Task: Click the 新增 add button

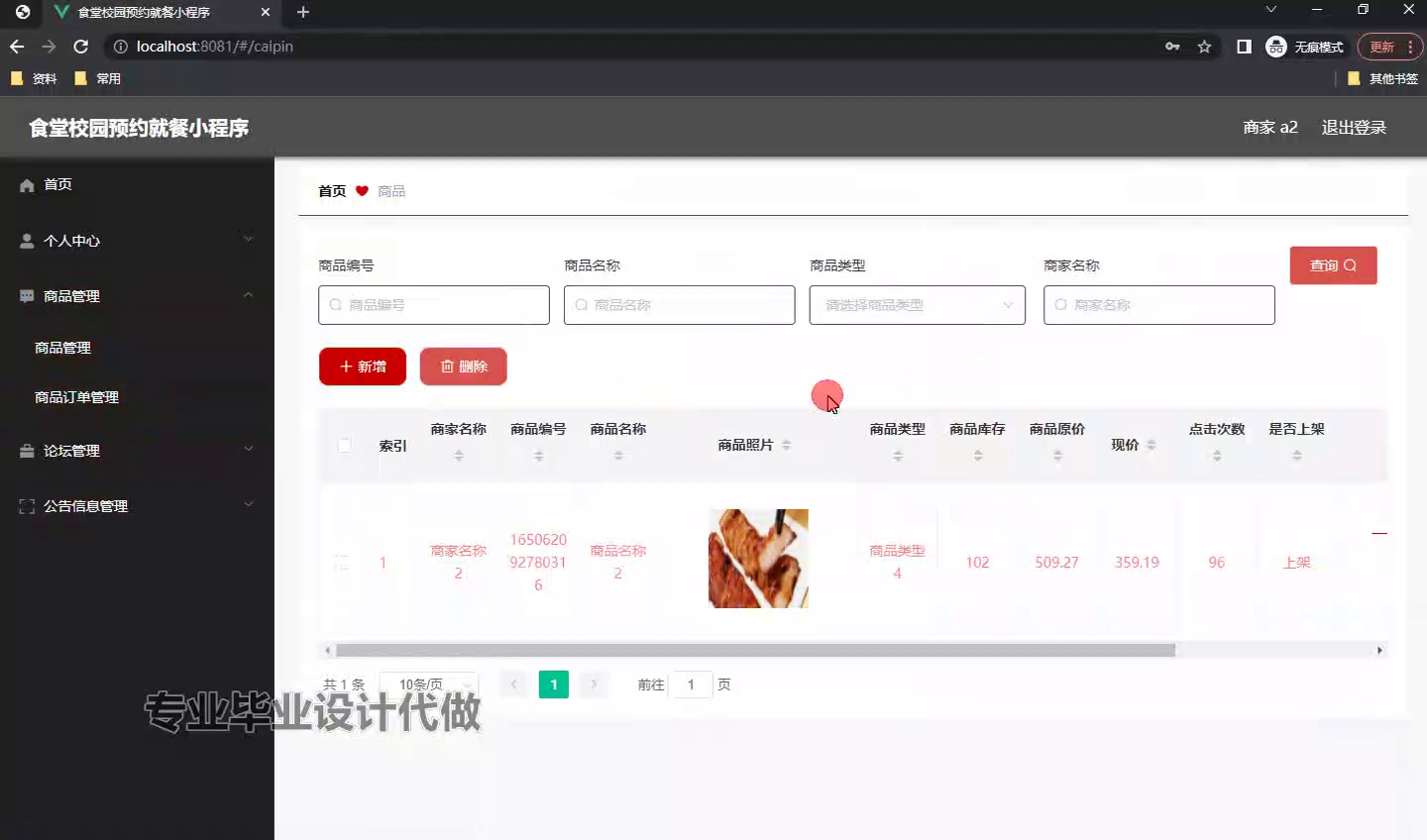Action: [x=363, y=367]
